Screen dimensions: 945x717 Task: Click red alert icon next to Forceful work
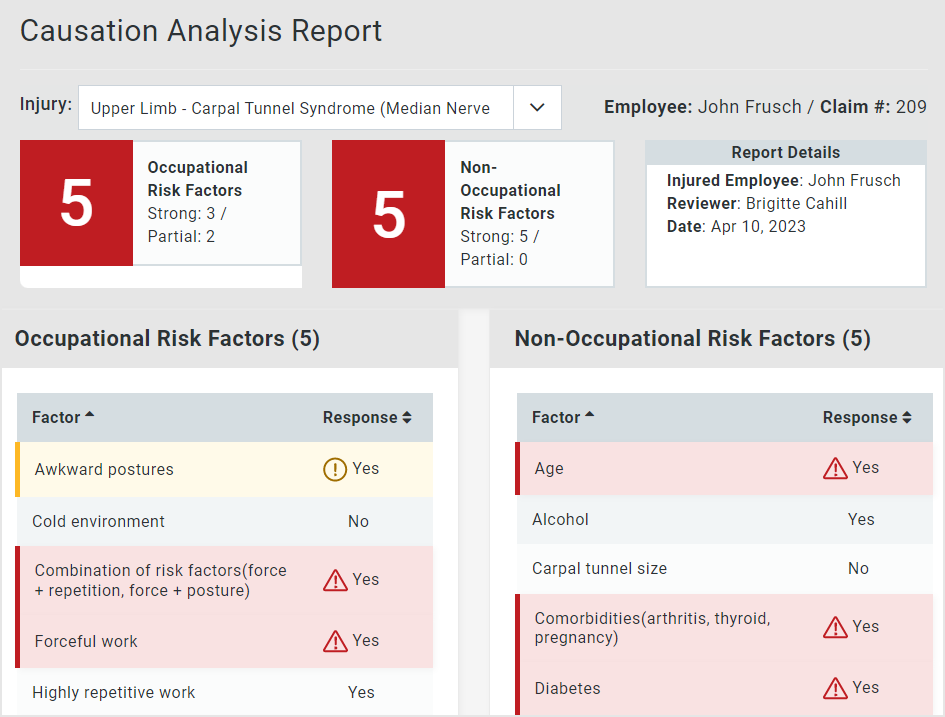[x=335, y=641]
